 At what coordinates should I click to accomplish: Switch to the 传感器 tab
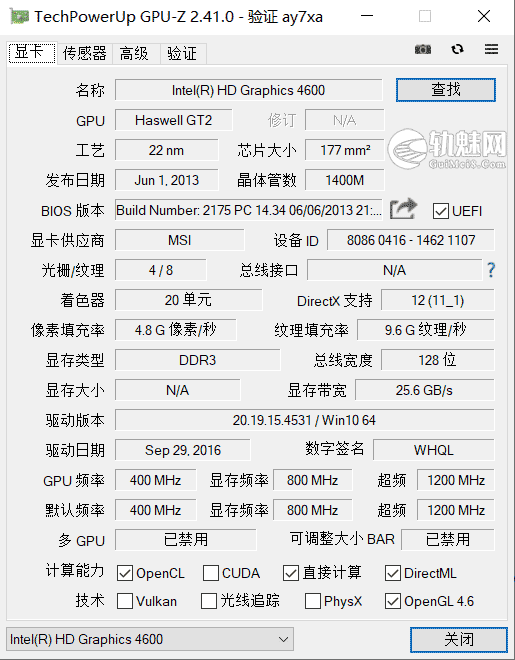pos(85,53)
